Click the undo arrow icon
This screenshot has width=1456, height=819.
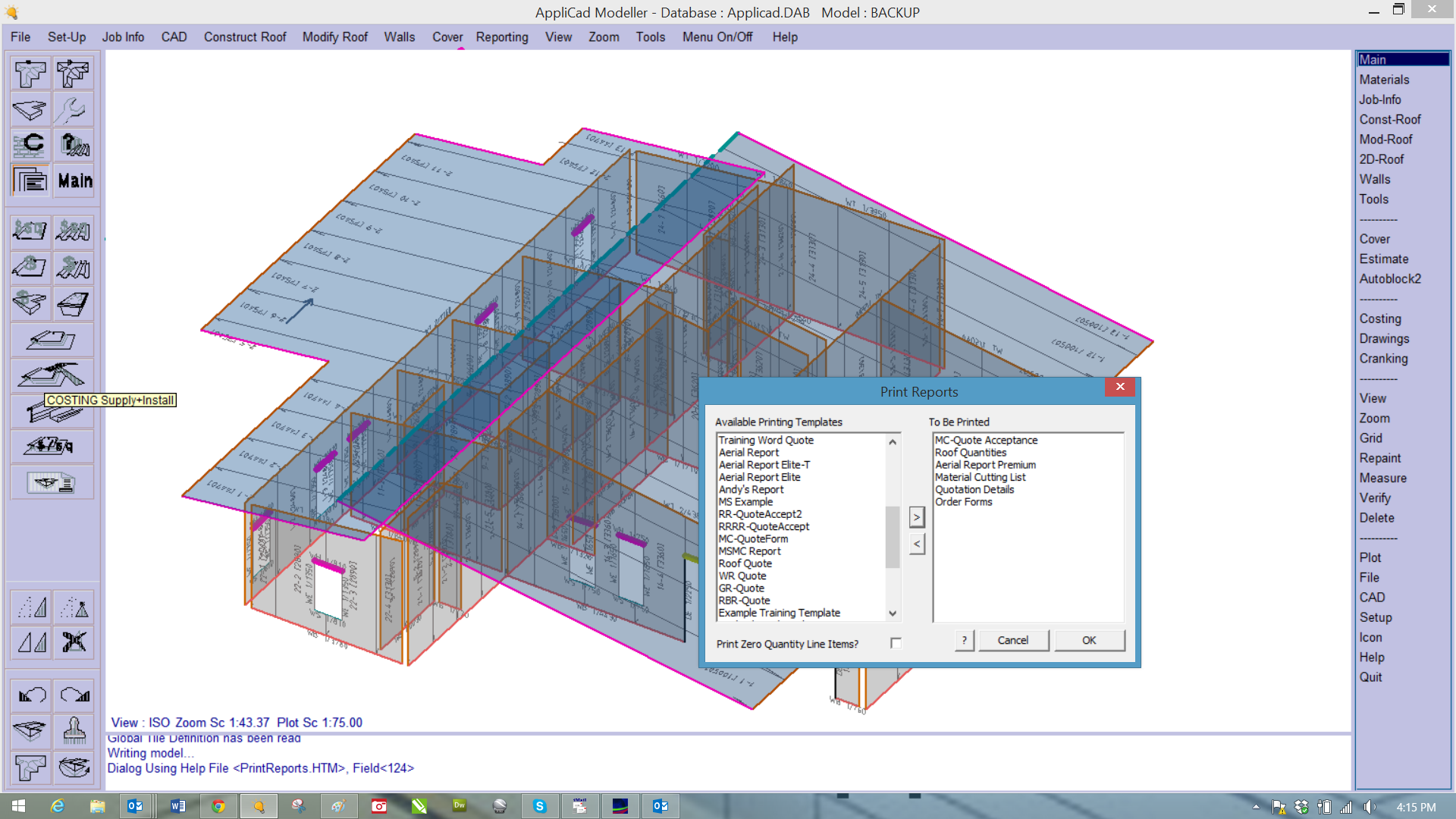click(30, 695)
